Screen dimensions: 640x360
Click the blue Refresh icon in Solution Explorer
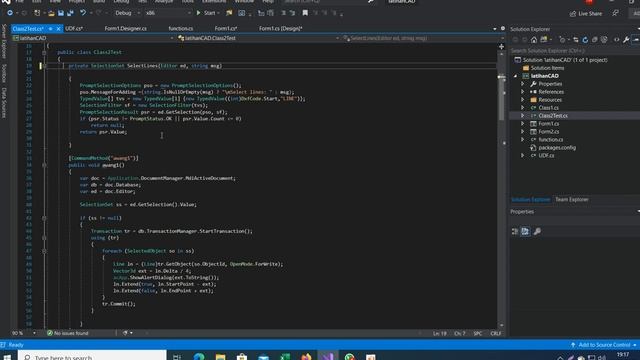pos(585,40)
